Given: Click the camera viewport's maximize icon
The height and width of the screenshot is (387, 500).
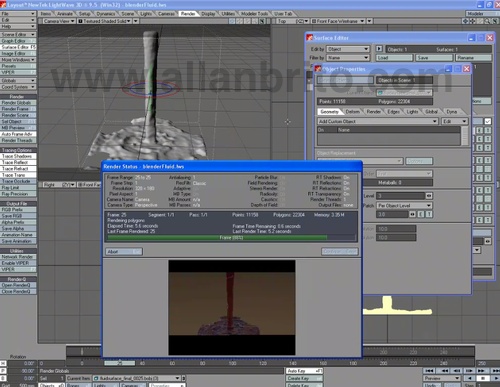Looking at the screenshot, I should pyautogui.click(x=263, y=21).
